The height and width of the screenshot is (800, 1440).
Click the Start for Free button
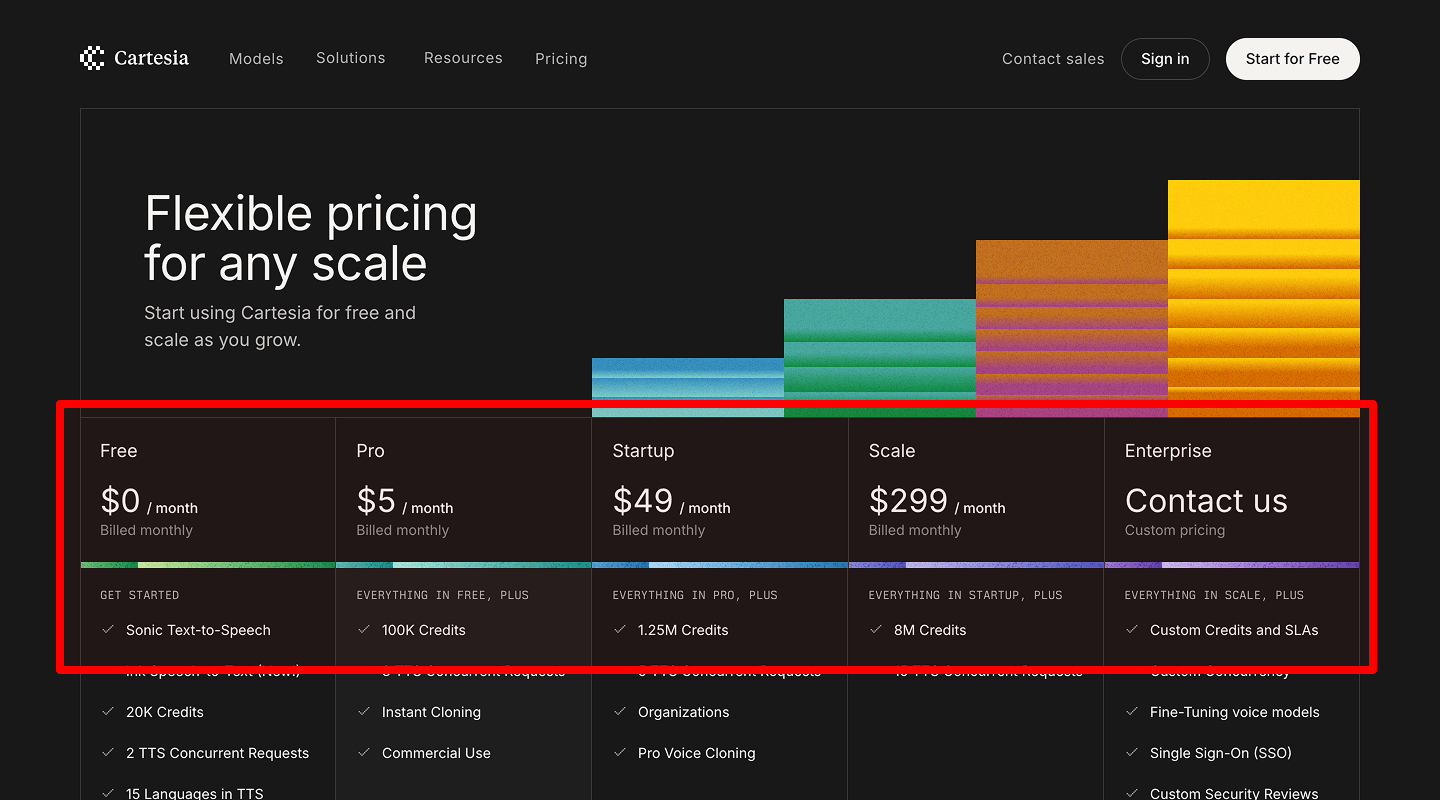1292,58
